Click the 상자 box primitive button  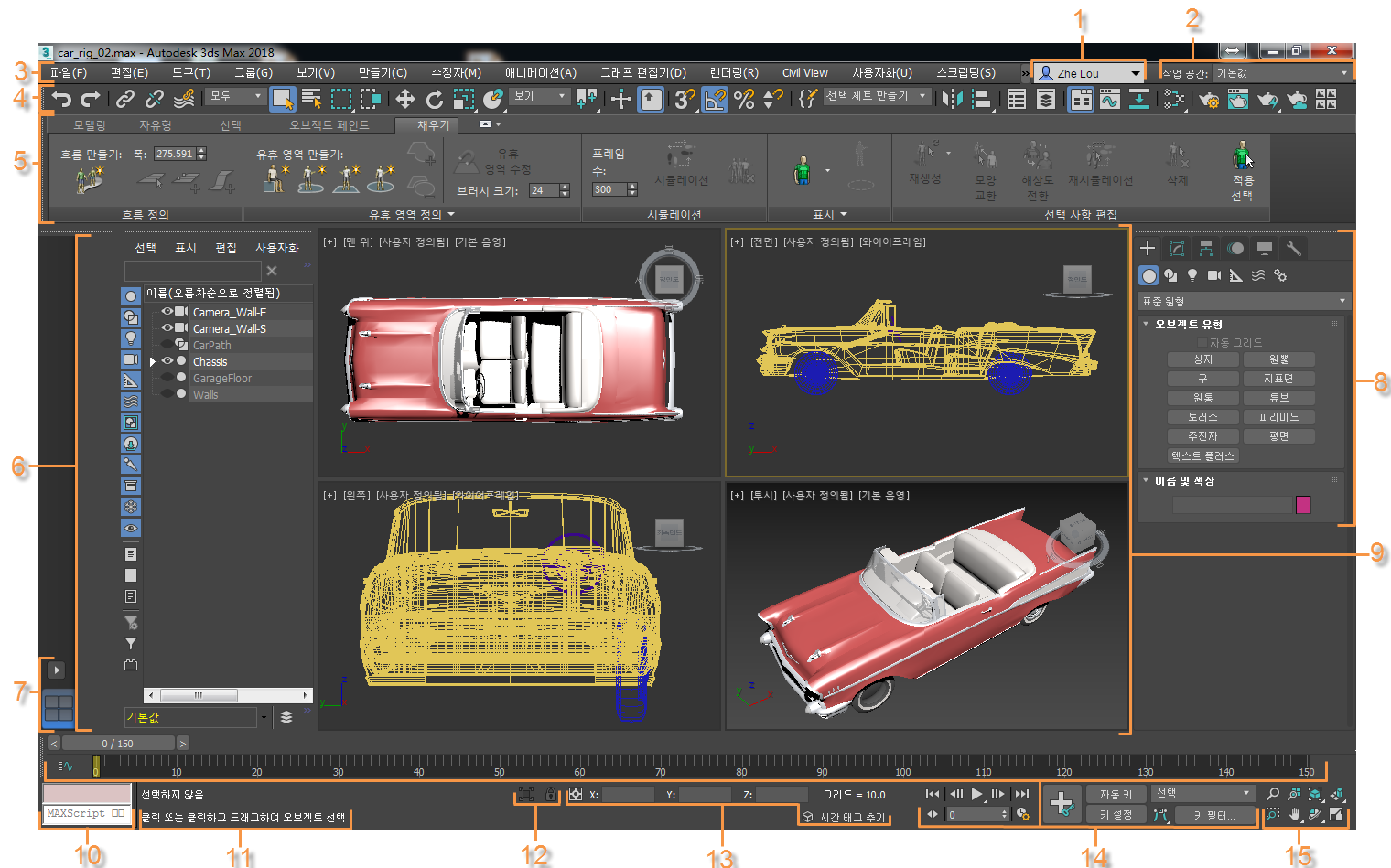1202,359
